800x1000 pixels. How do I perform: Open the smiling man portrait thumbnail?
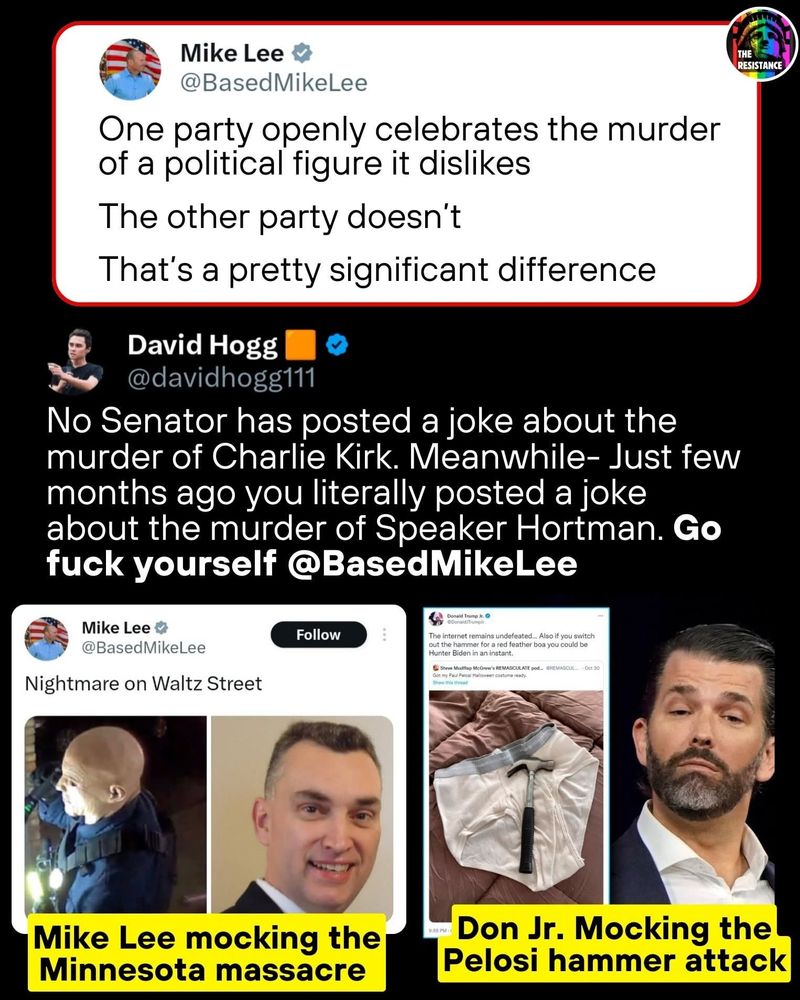[302, 814]
